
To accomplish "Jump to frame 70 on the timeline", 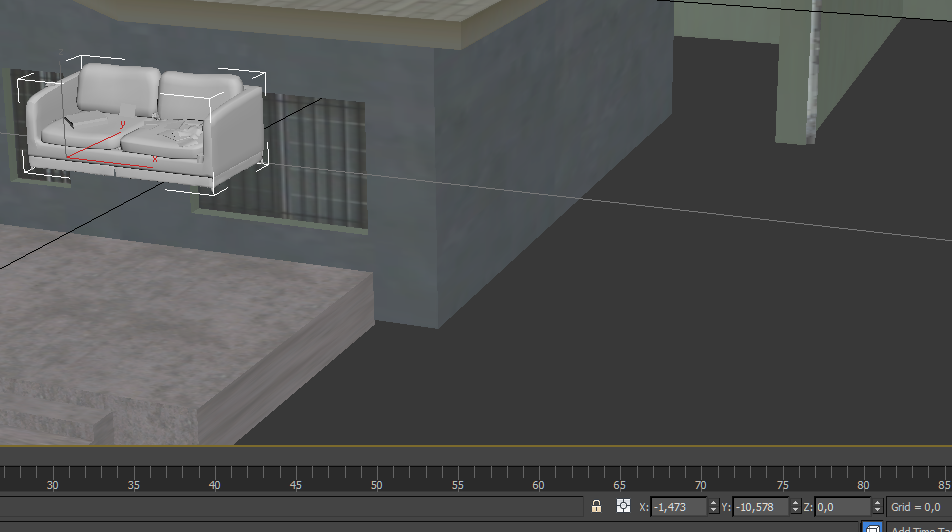I will [x=701, y=476].
